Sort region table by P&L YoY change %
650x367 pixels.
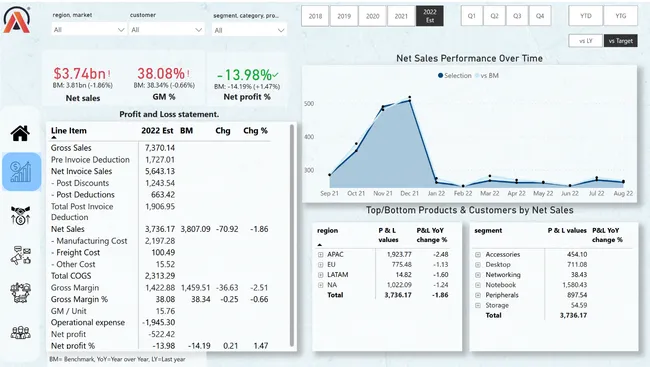coord(432,235)
